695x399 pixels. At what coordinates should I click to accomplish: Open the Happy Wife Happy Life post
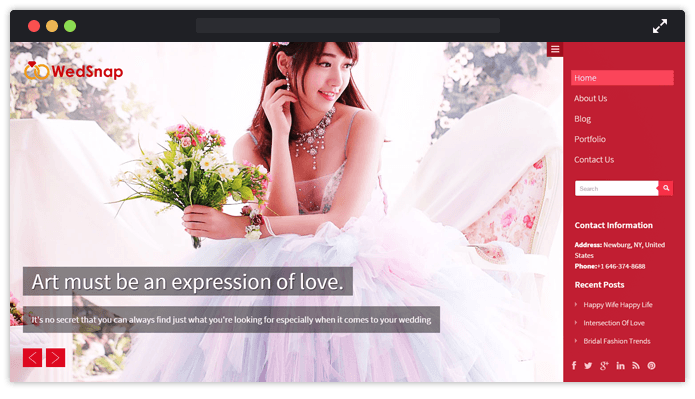click(x=617, y=305)
